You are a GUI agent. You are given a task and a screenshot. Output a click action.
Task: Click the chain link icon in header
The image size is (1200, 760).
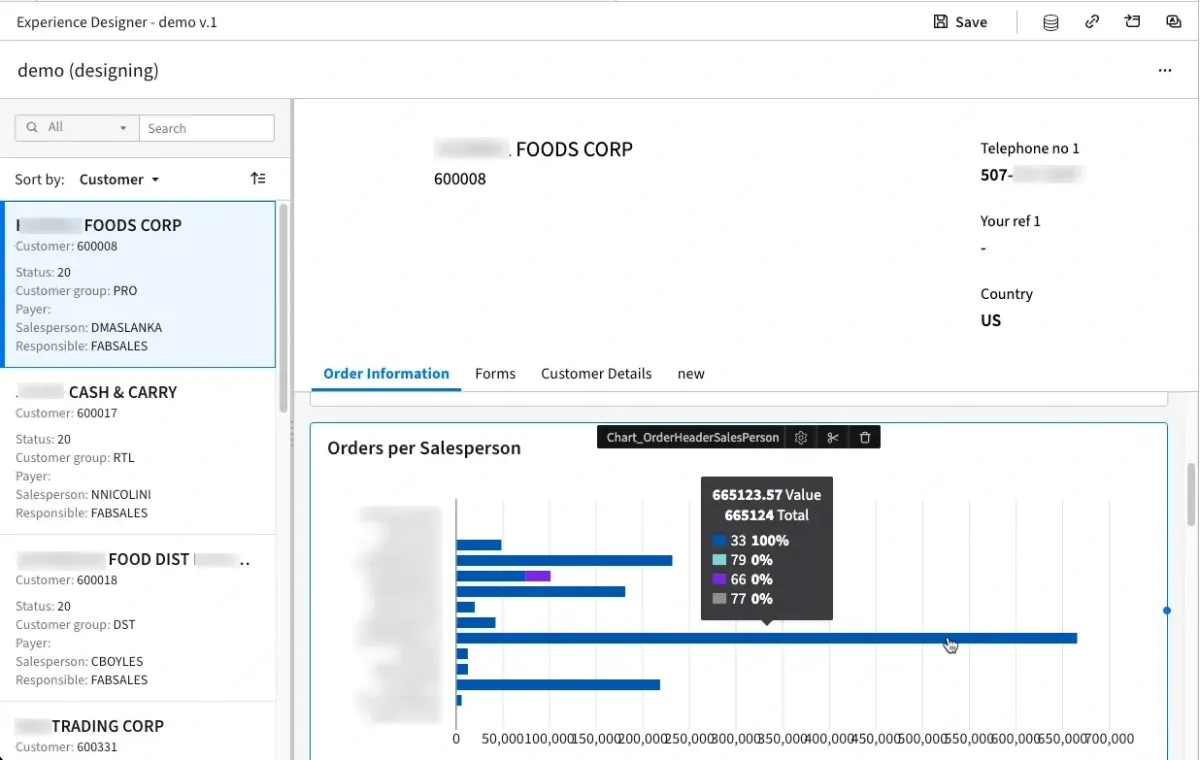coord(1092,22)
